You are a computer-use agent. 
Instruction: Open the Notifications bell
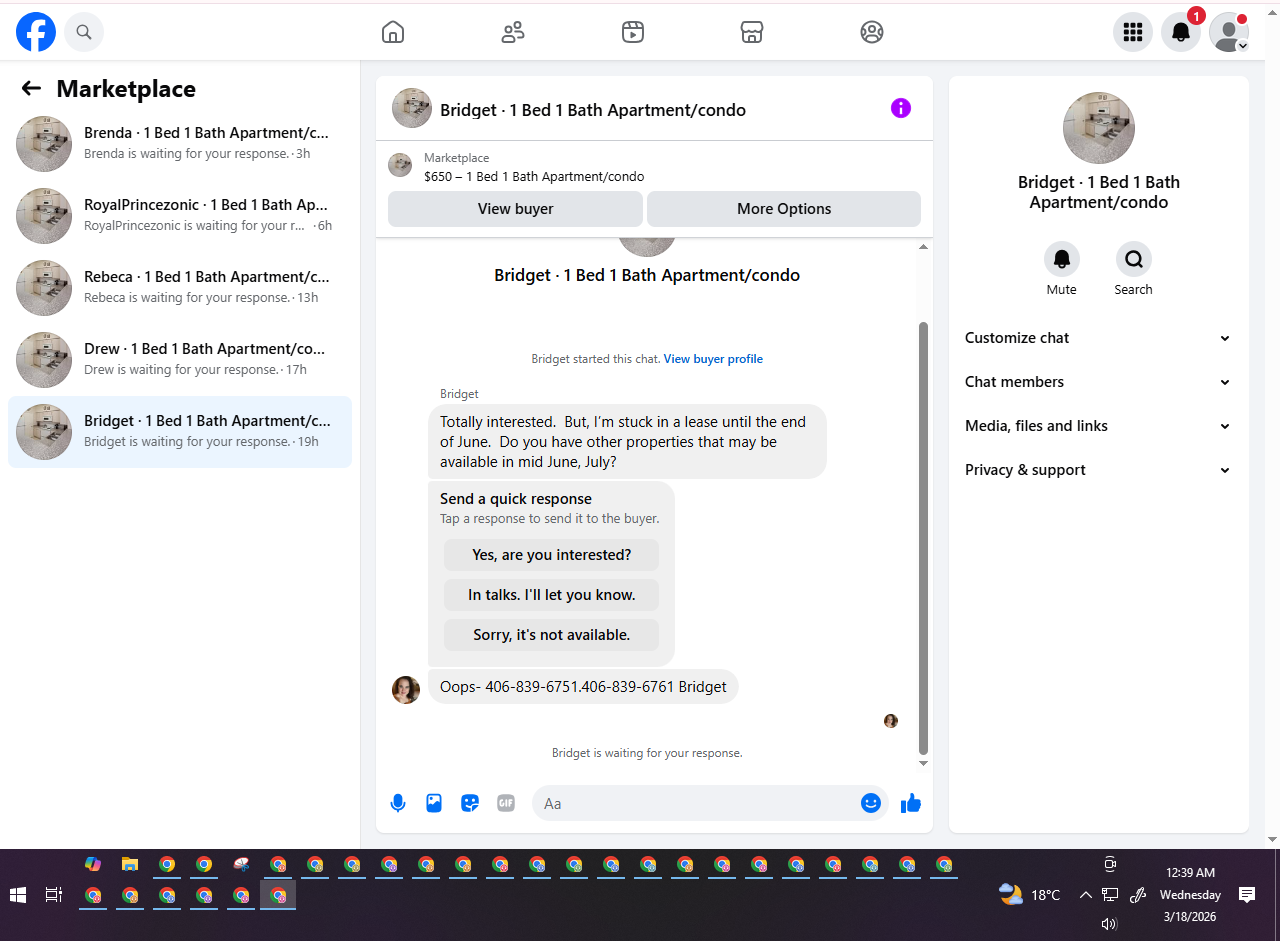click(x=1181, y=33)
